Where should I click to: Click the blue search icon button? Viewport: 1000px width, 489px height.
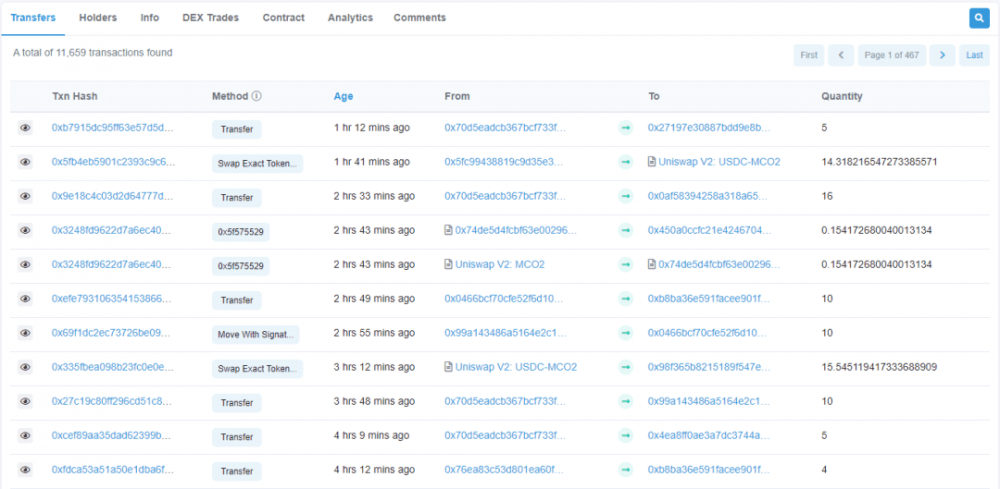[978, 18]
